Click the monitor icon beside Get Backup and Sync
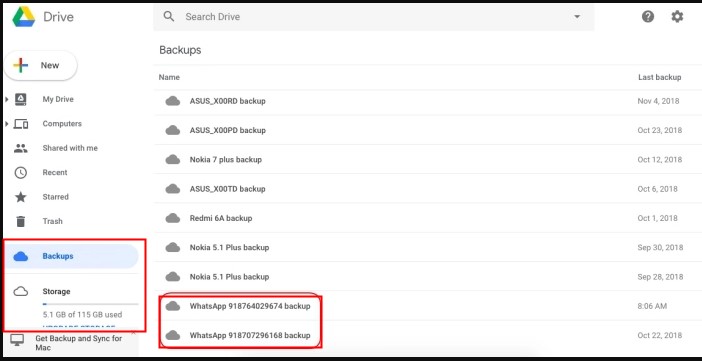The height and width of the screenshot is (361, 702). tap(17, 340)
